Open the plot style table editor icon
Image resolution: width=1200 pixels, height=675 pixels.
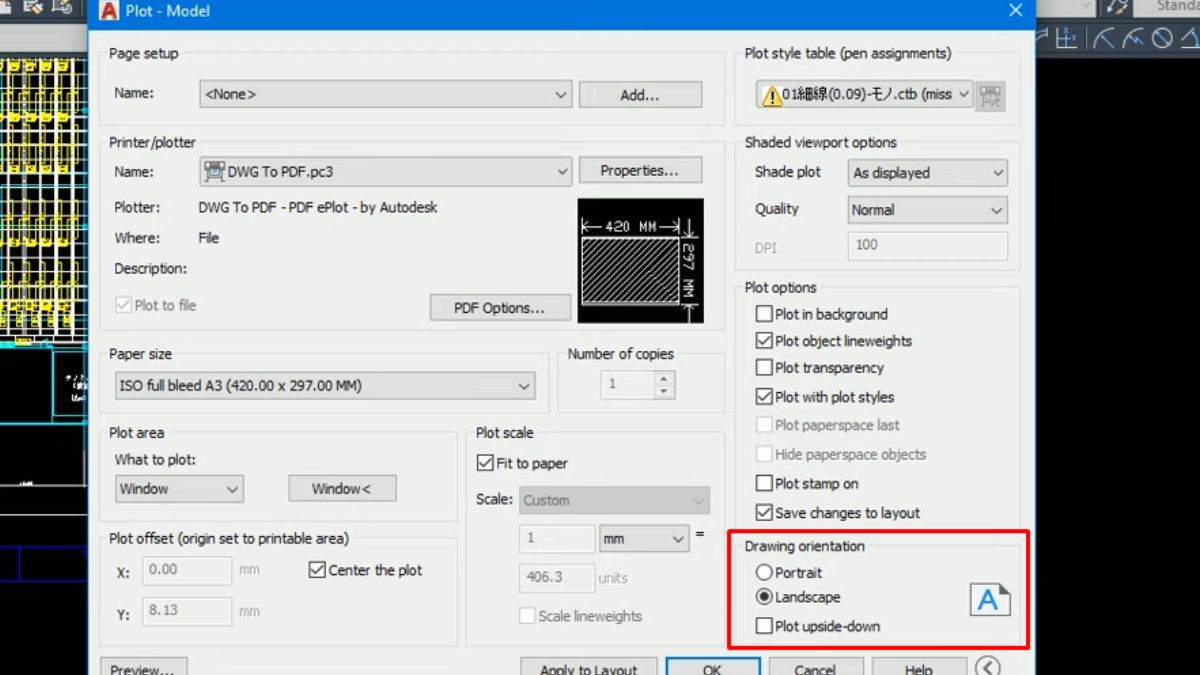[x=991, y=95]
